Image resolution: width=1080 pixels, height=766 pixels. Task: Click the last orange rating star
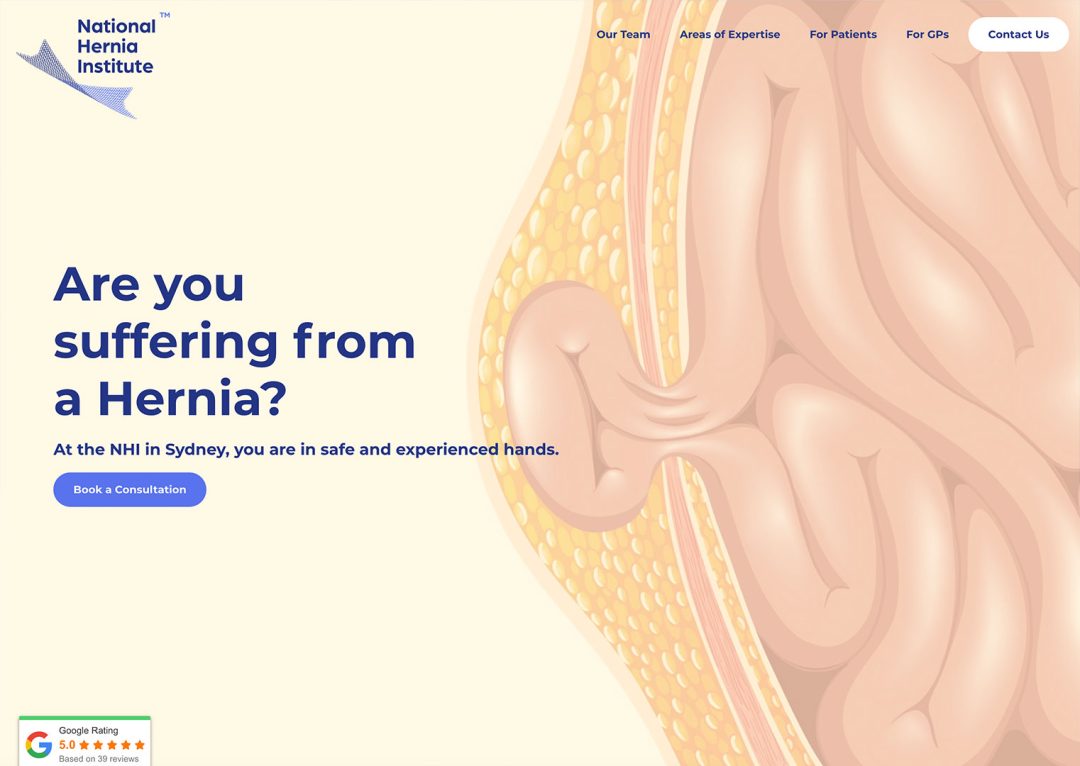point(140,745)
